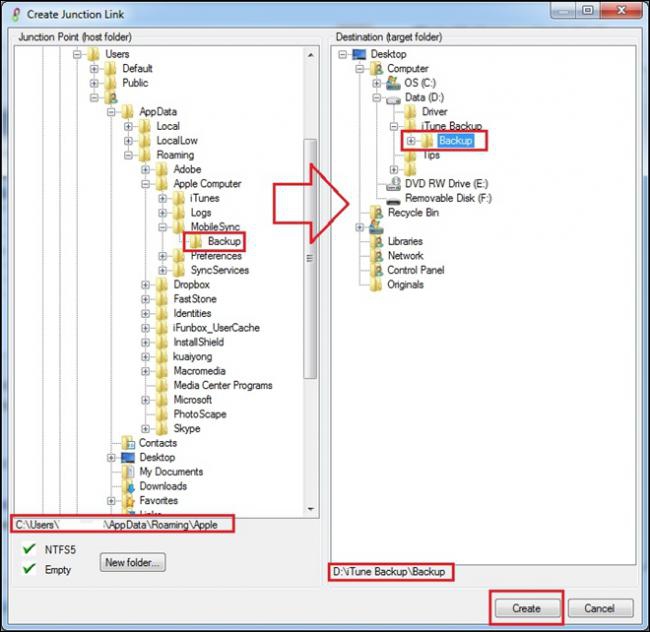Expand the Default folder node
The width and height of the screenshot is (650, 632).
point(94,68)
